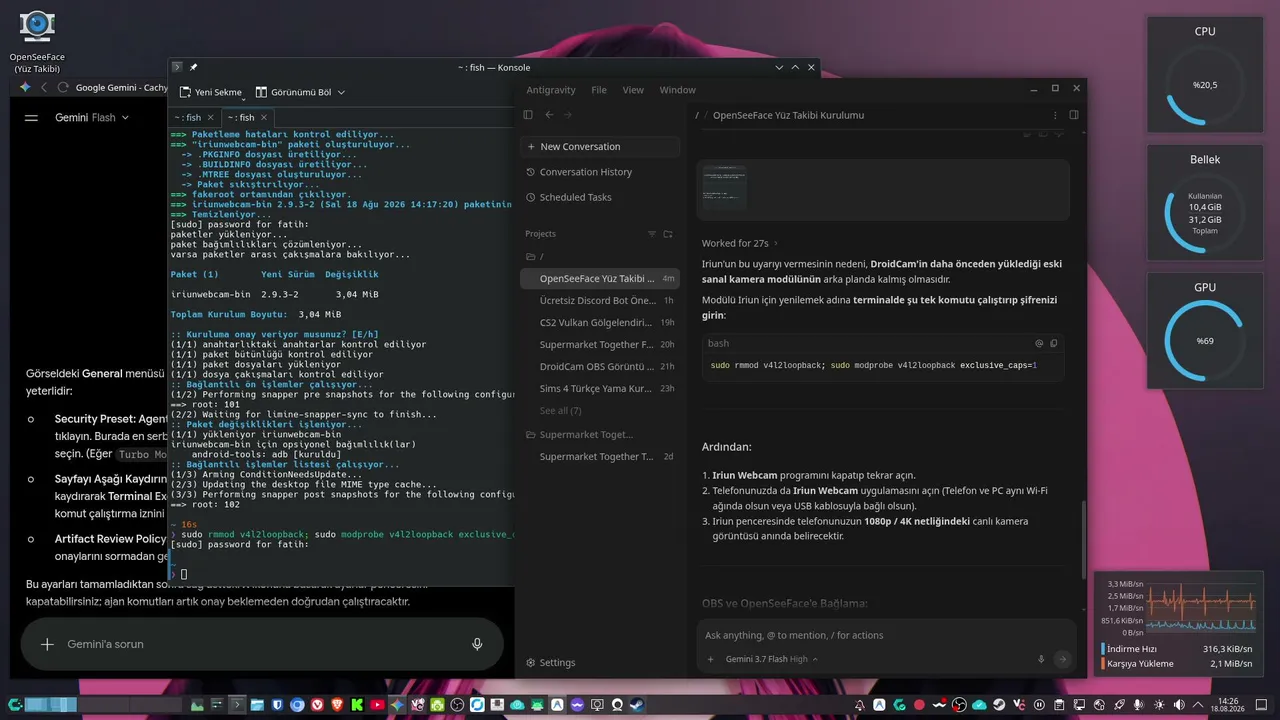Viewport: 1280px width, 720px height.
Task: Click the plus icon in Gemini prompt bar
Action: pyautogui.click(x=46, y=644)
